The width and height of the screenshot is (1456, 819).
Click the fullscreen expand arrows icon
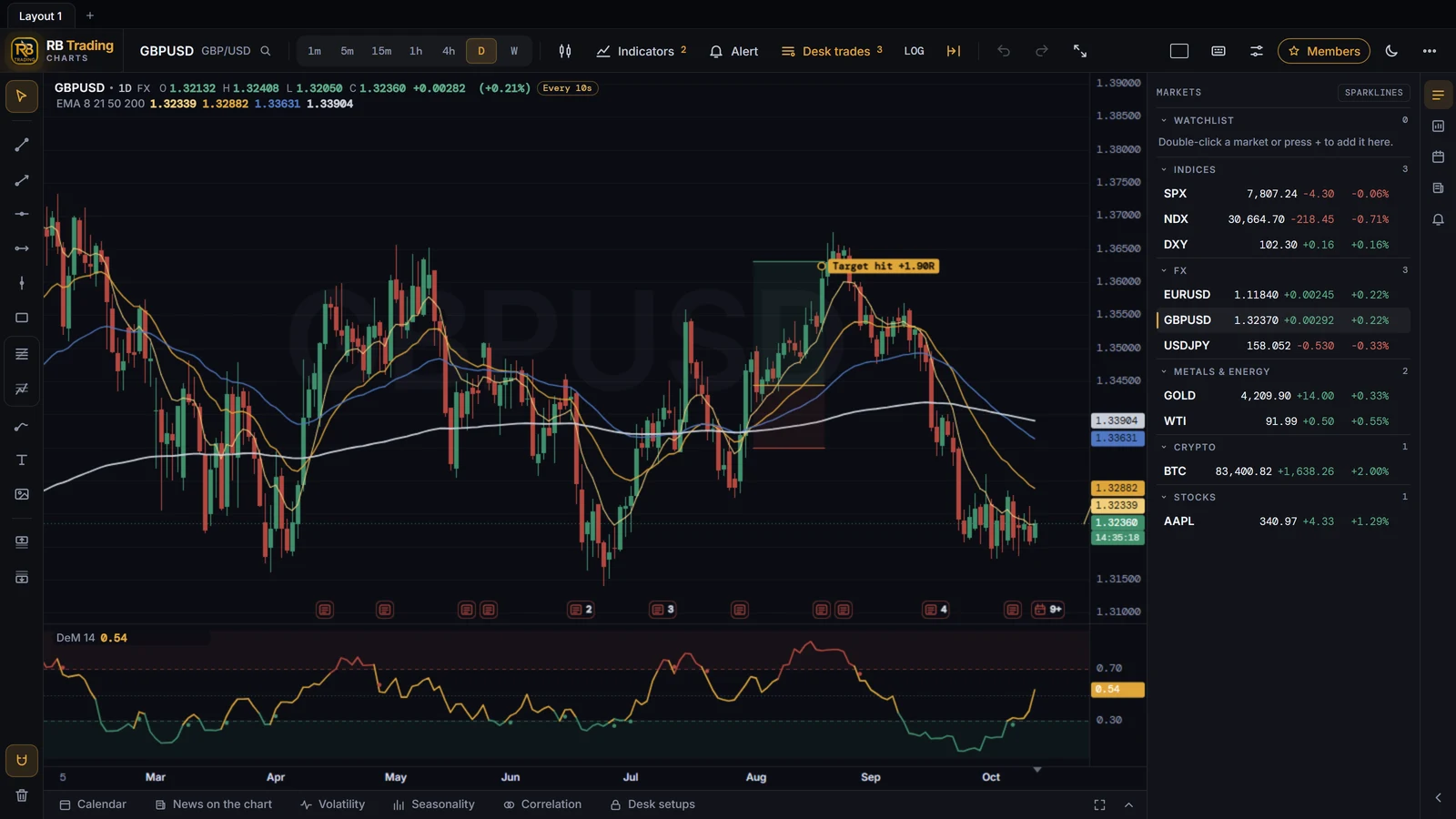pos(1080,51)
